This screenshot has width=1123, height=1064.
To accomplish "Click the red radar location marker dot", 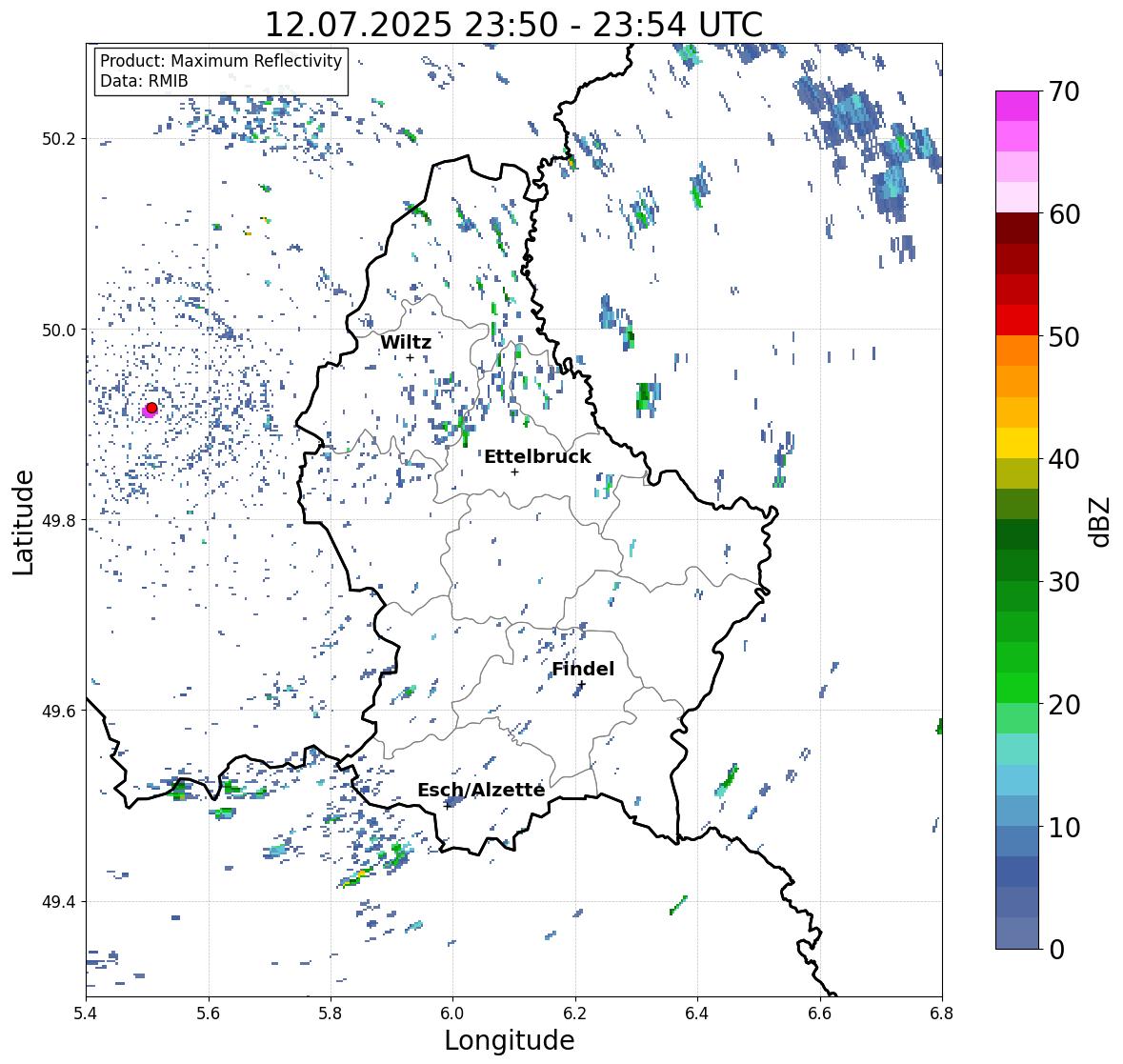I will [x=151, y=408].
